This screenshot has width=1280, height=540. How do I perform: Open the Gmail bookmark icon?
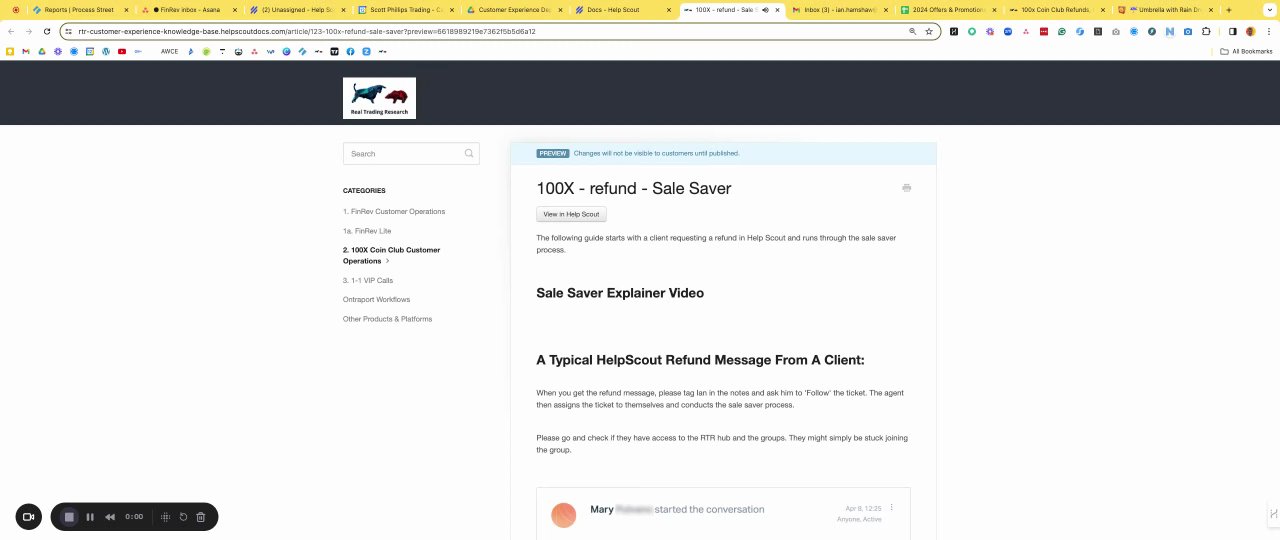coord(26,51)
